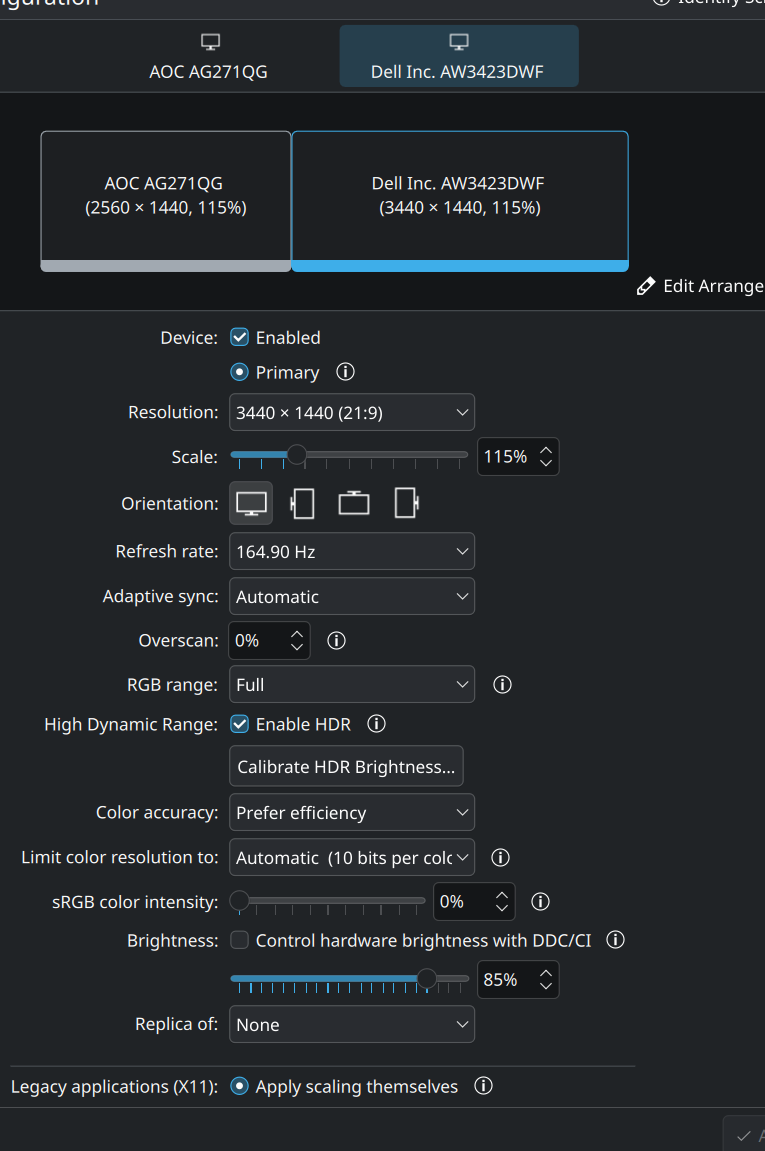
Task: Select upside-down orientation icon
Action: point(354,504)
